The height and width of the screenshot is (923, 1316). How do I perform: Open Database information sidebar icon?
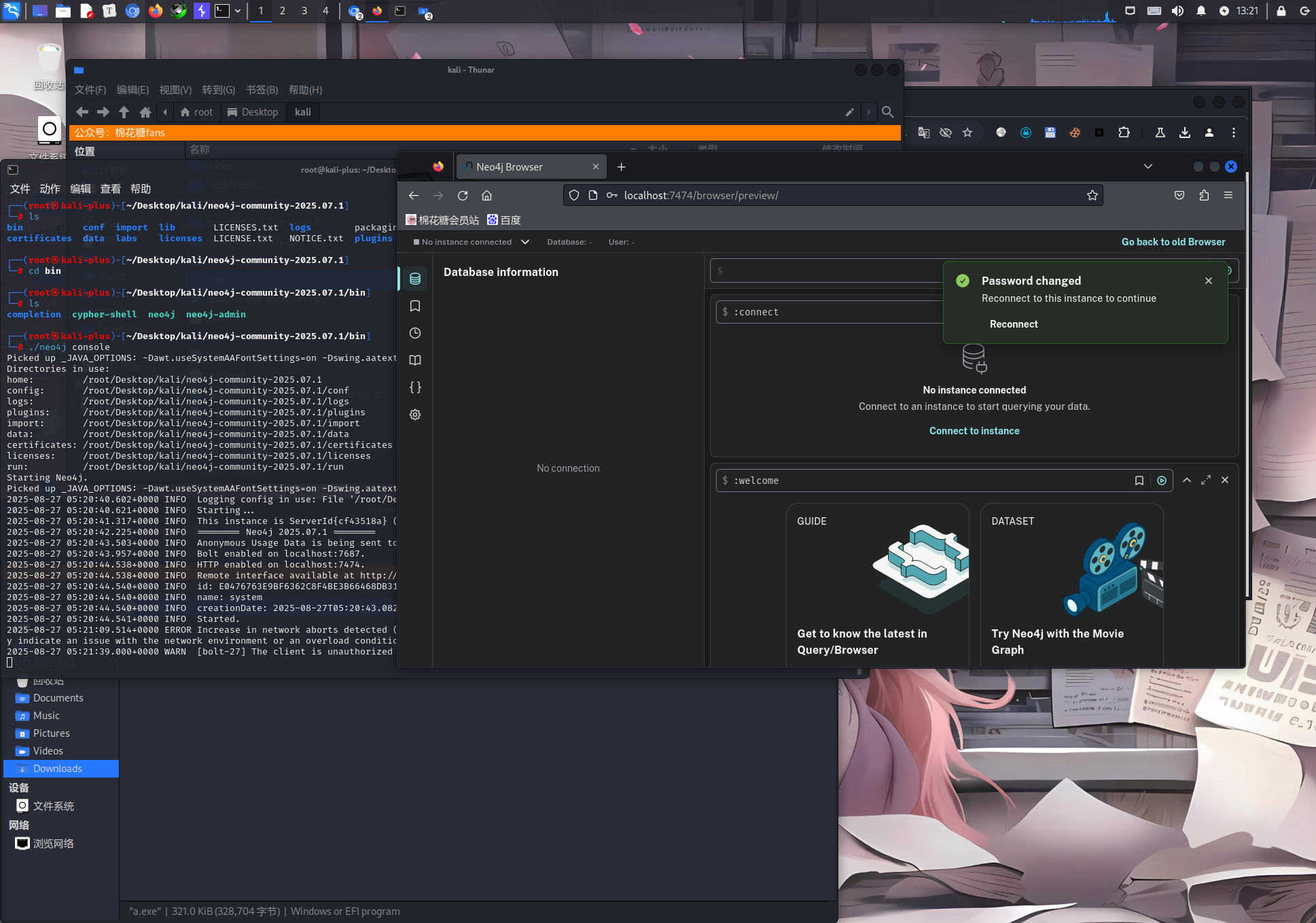[x=415, y=279]
